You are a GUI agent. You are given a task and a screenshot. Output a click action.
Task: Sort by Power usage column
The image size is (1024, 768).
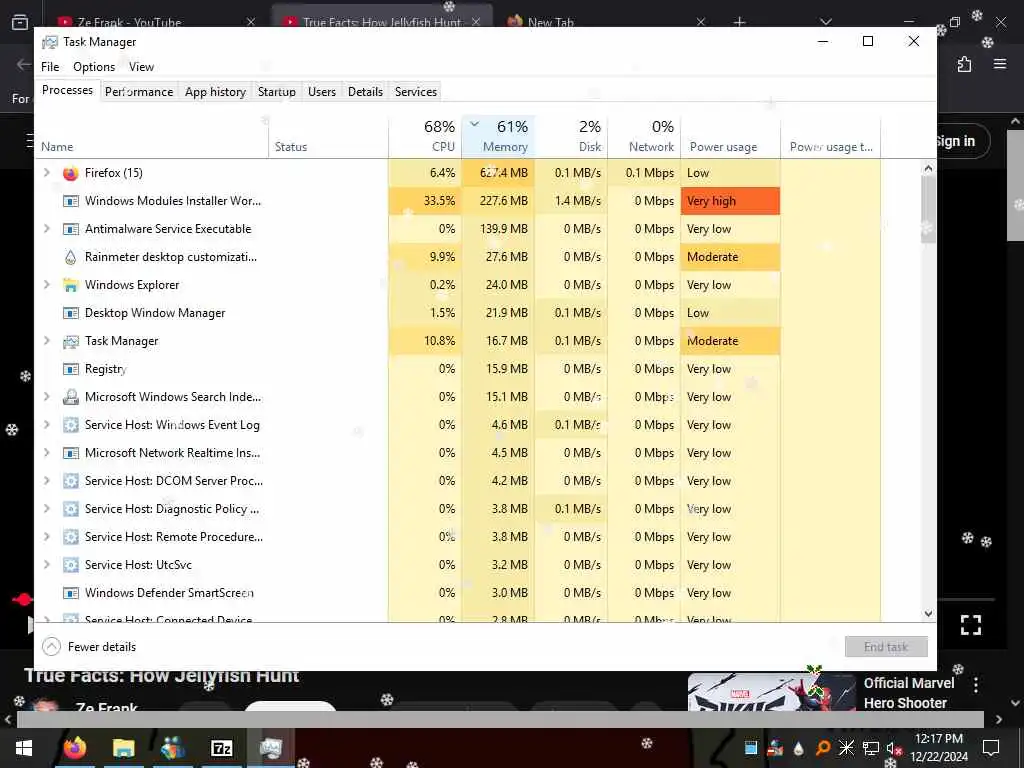730,136
